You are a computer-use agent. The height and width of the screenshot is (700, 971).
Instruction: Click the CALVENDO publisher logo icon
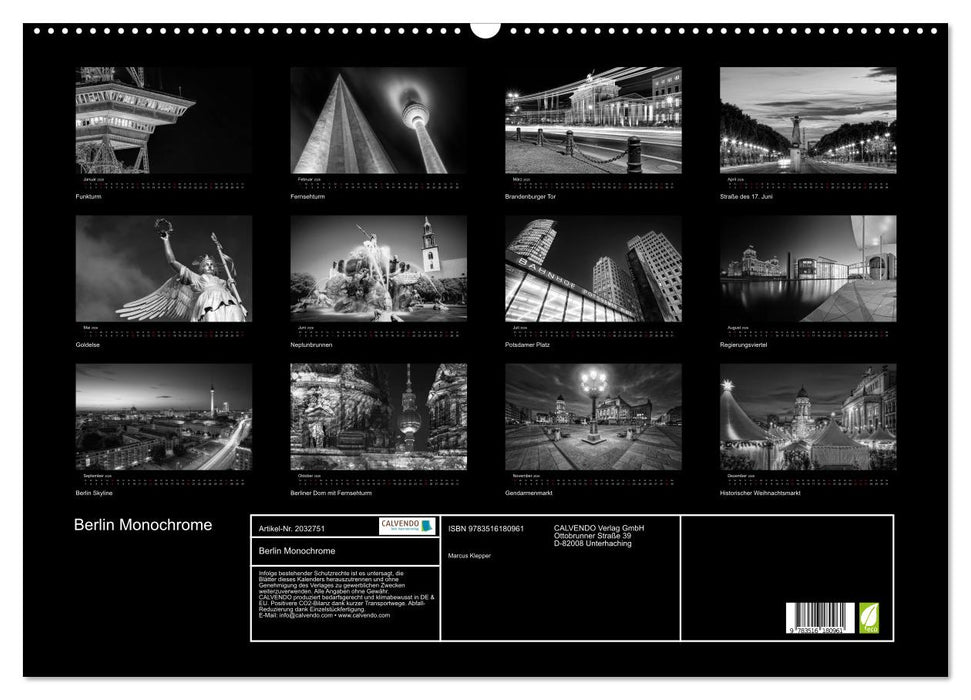(408, 527)
